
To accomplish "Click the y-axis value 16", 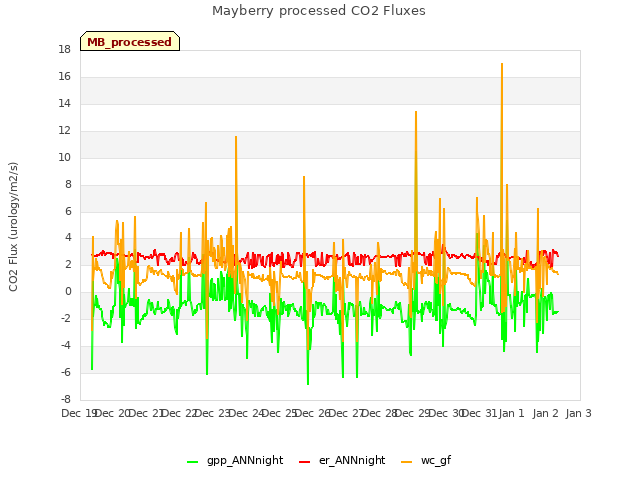I will 64,77.
